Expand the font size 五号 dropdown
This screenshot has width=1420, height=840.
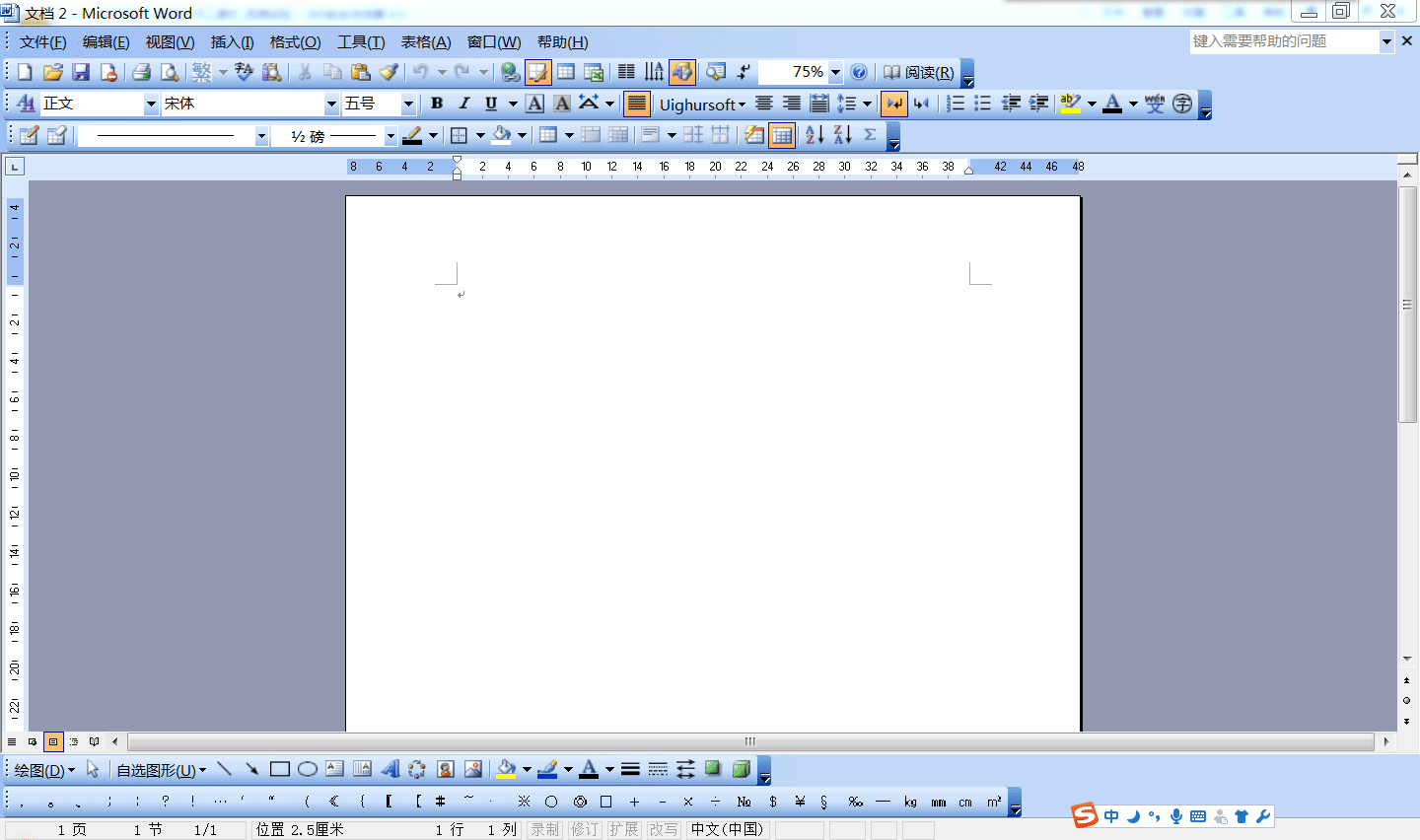point(408,104)
